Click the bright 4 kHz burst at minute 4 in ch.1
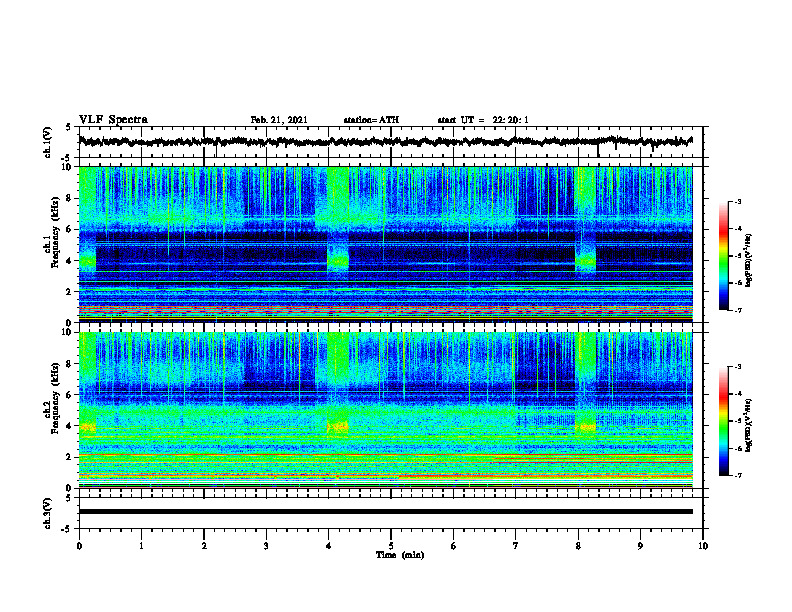 tap(338, 261)
